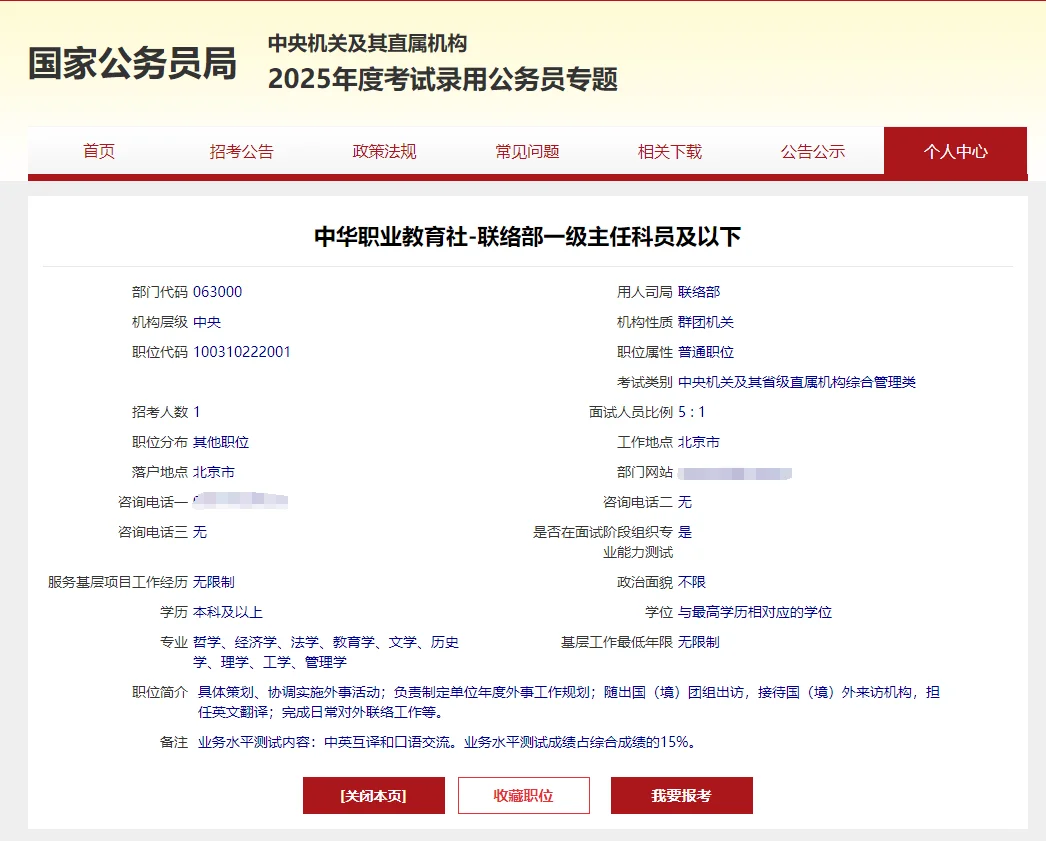Click the interview ratio value 5 : 1
The image size is (1046, 841).
(x=691, y=412)
